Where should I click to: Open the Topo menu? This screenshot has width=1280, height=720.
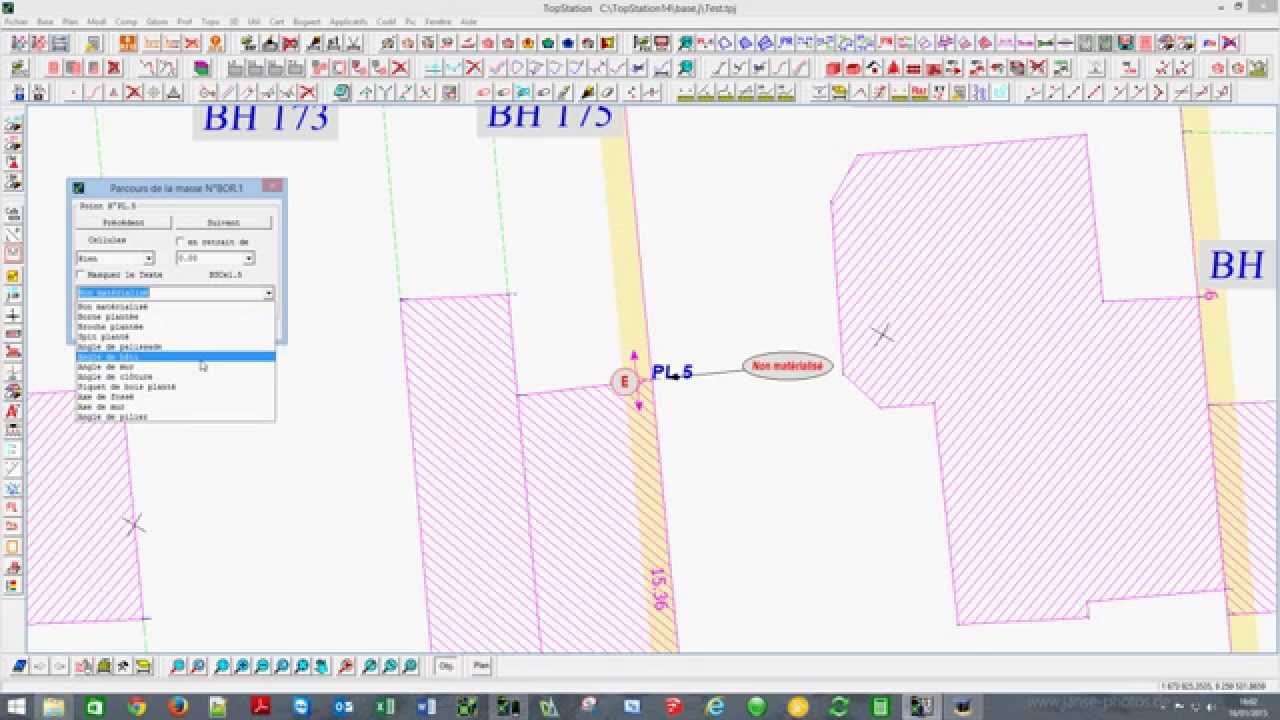[210, 21]
